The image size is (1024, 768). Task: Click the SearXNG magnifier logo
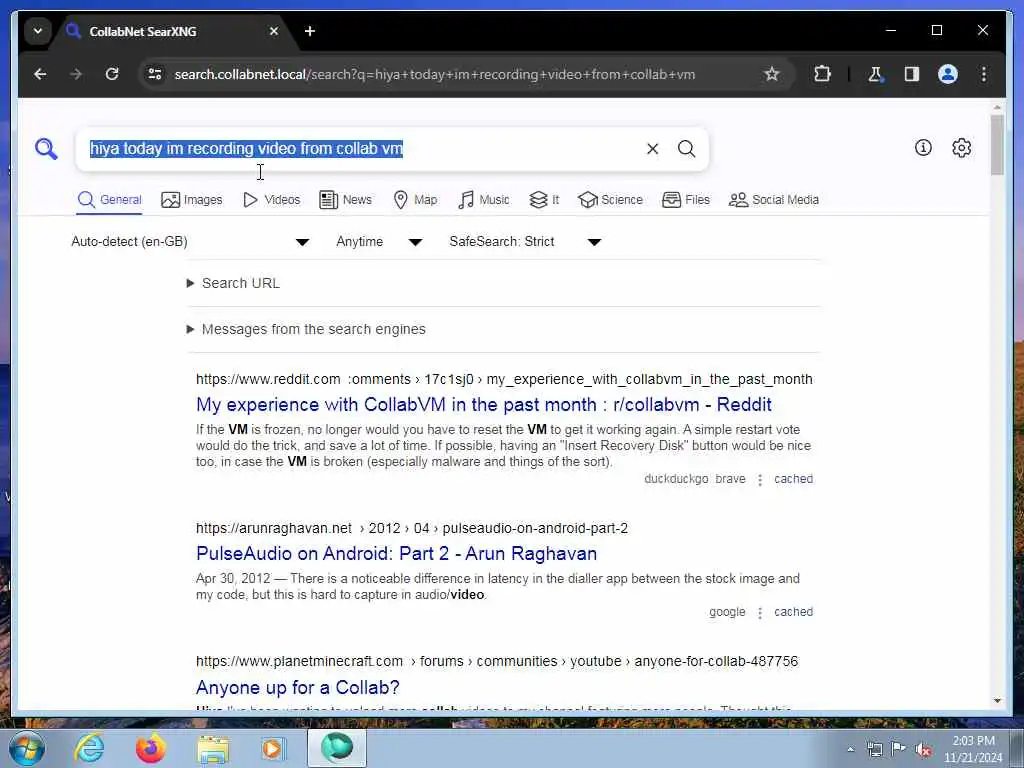coord(46,149)
